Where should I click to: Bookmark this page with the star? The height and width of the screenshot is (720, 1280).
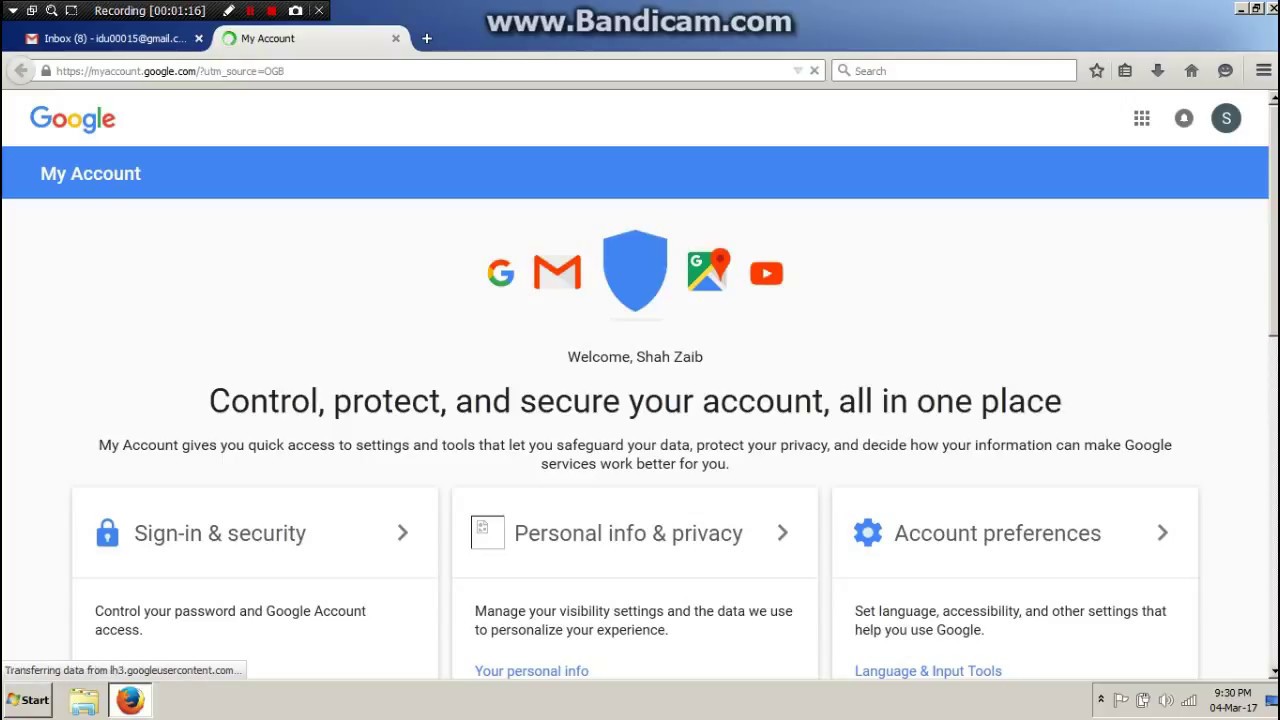point(1097,71)
